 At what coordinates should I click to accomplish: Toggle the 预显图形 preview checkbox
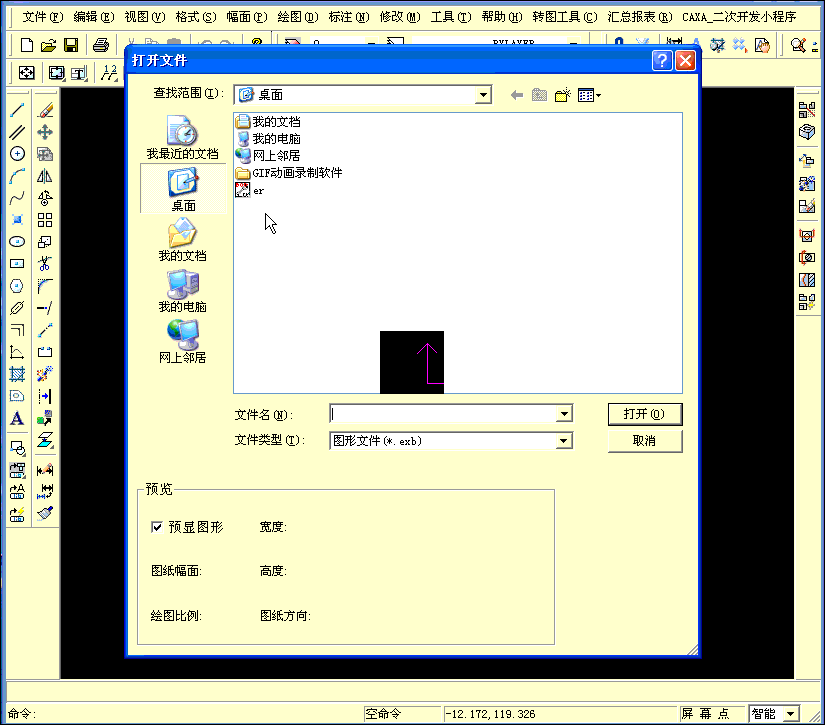pyautogui.click(x=157, y=527)
